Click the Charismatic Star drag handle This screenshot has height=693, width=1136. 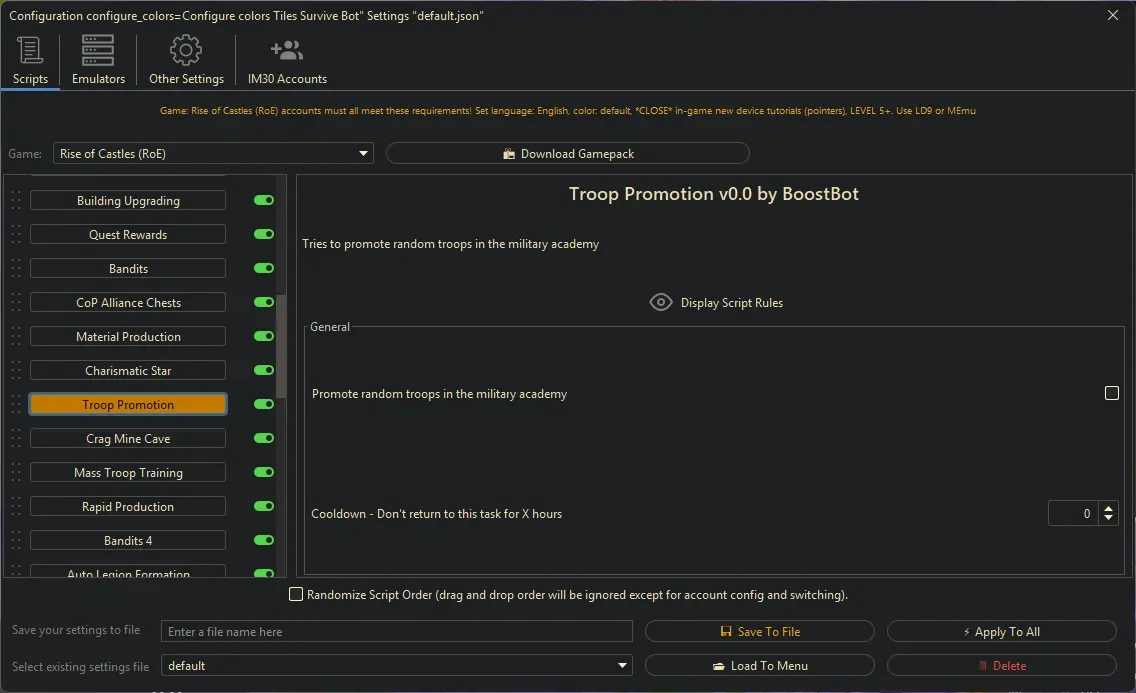[16, 371]
